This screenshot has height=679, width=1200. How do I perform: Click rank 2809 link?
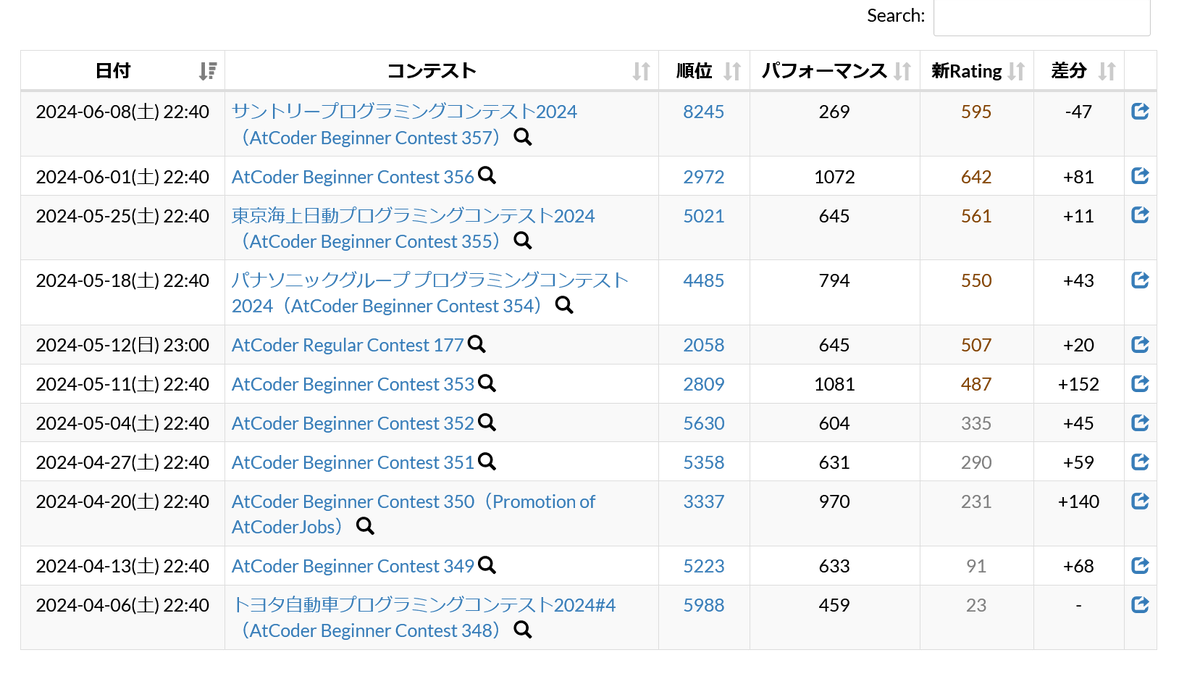pyautogui.click(x=704, y=384)
